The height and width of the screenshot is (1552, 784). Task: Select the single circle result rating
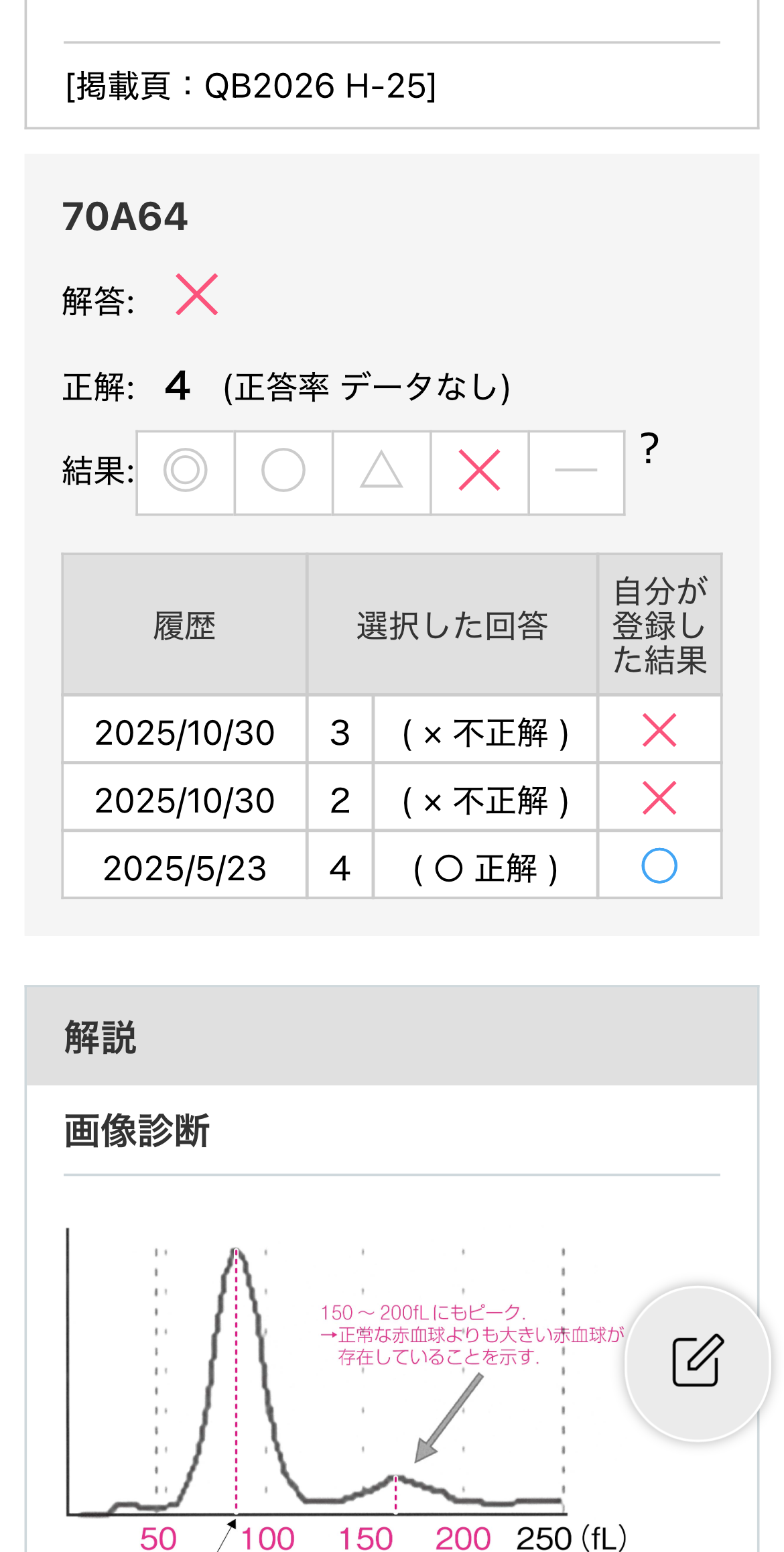(283, 471)
